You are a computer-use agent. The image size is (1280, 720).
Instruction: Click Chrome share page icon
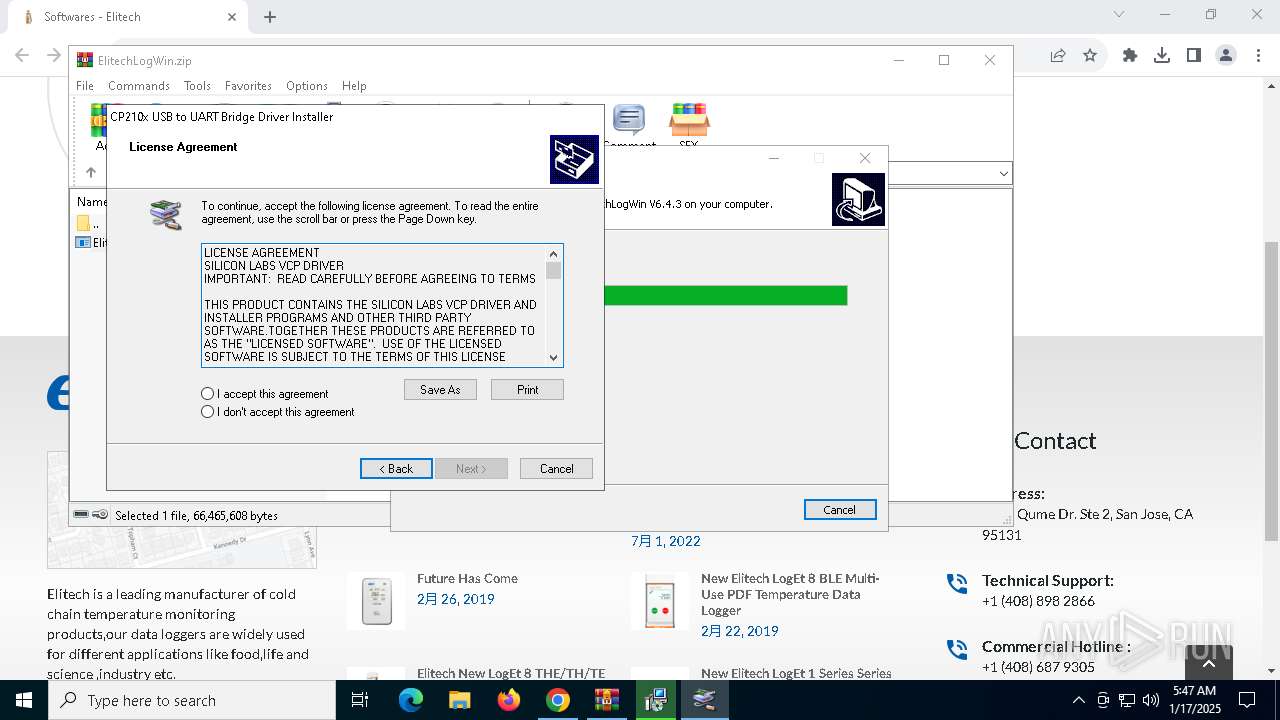[x=1058, y=56]
